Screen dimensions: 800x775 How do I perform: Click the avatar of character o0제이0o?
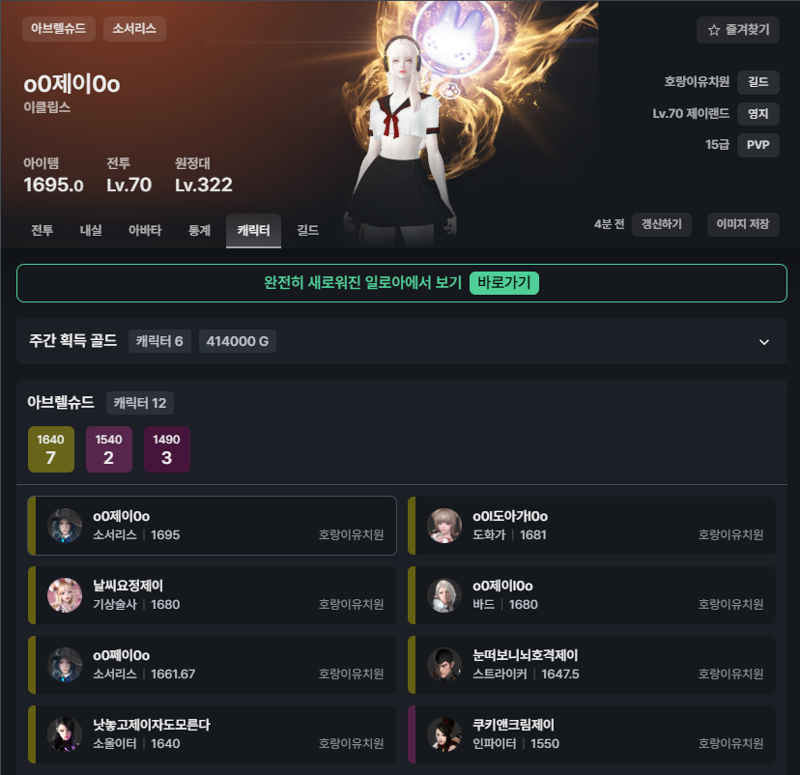point(65,526)
